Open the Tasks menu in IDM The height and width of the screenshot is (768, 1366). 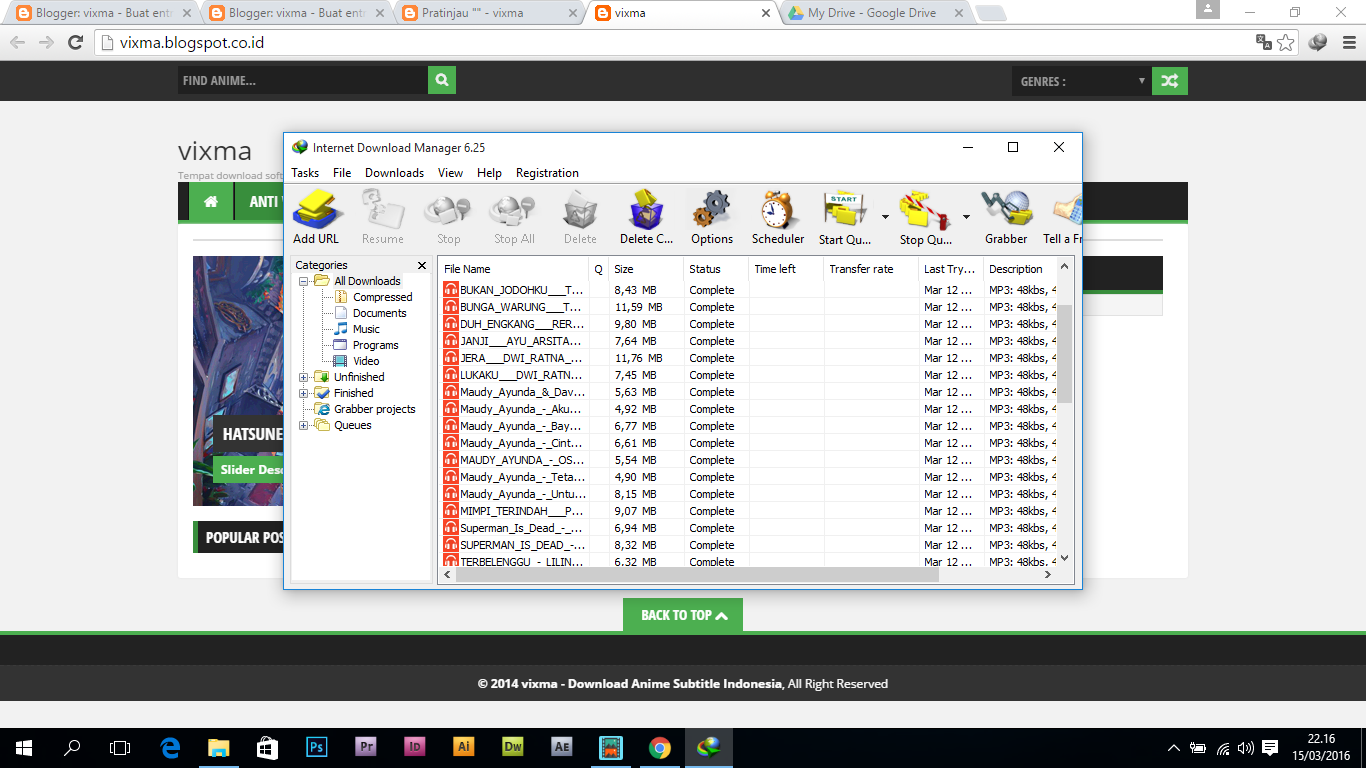click(305, 173)
